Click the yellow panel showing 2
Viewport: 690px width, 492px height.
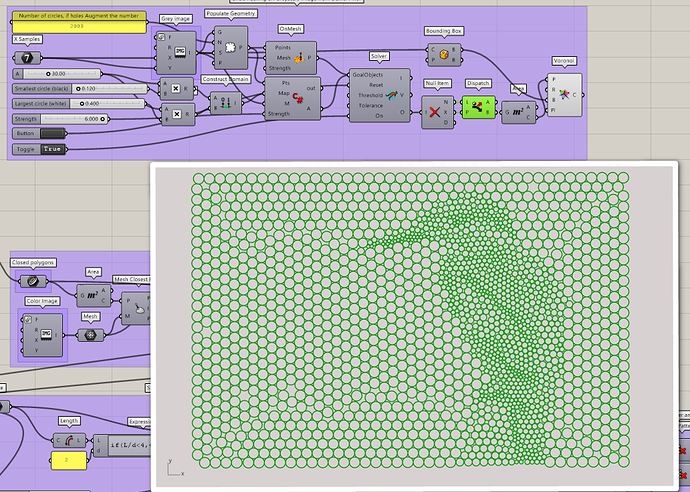click(68, 460)
